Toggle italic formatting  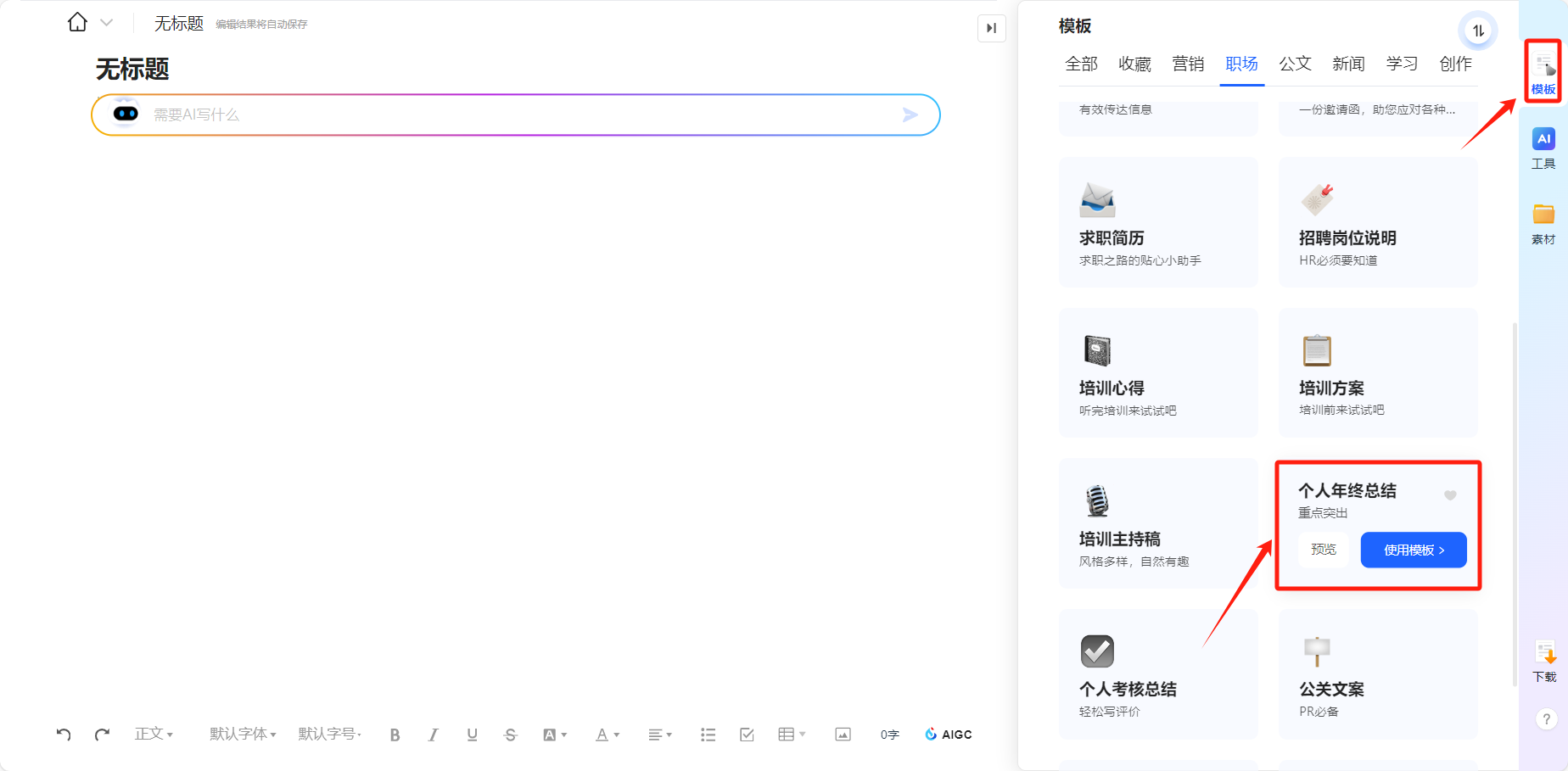coord(433,735)
